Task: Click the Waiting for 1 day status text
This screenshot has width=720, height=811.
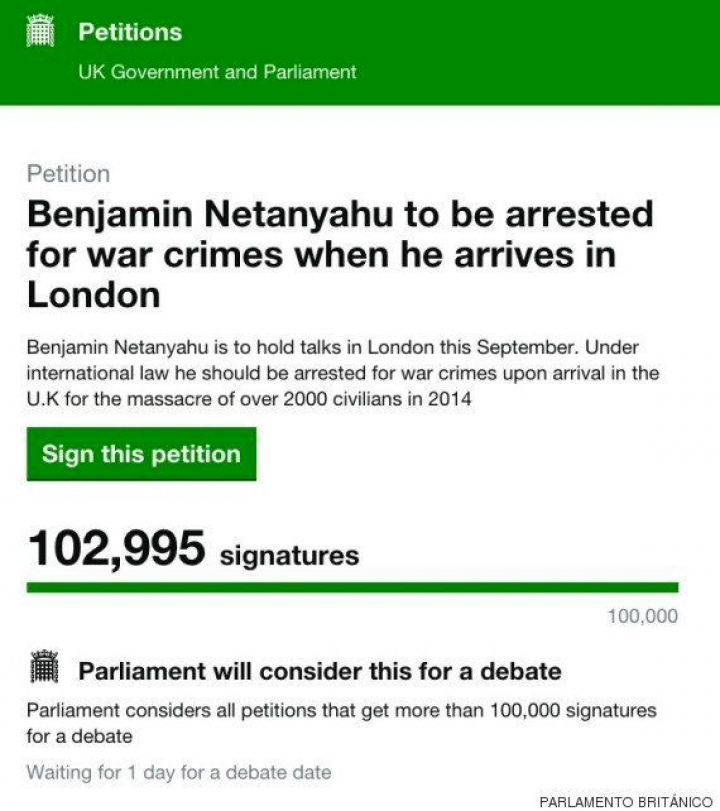Action: click(178, 772)
